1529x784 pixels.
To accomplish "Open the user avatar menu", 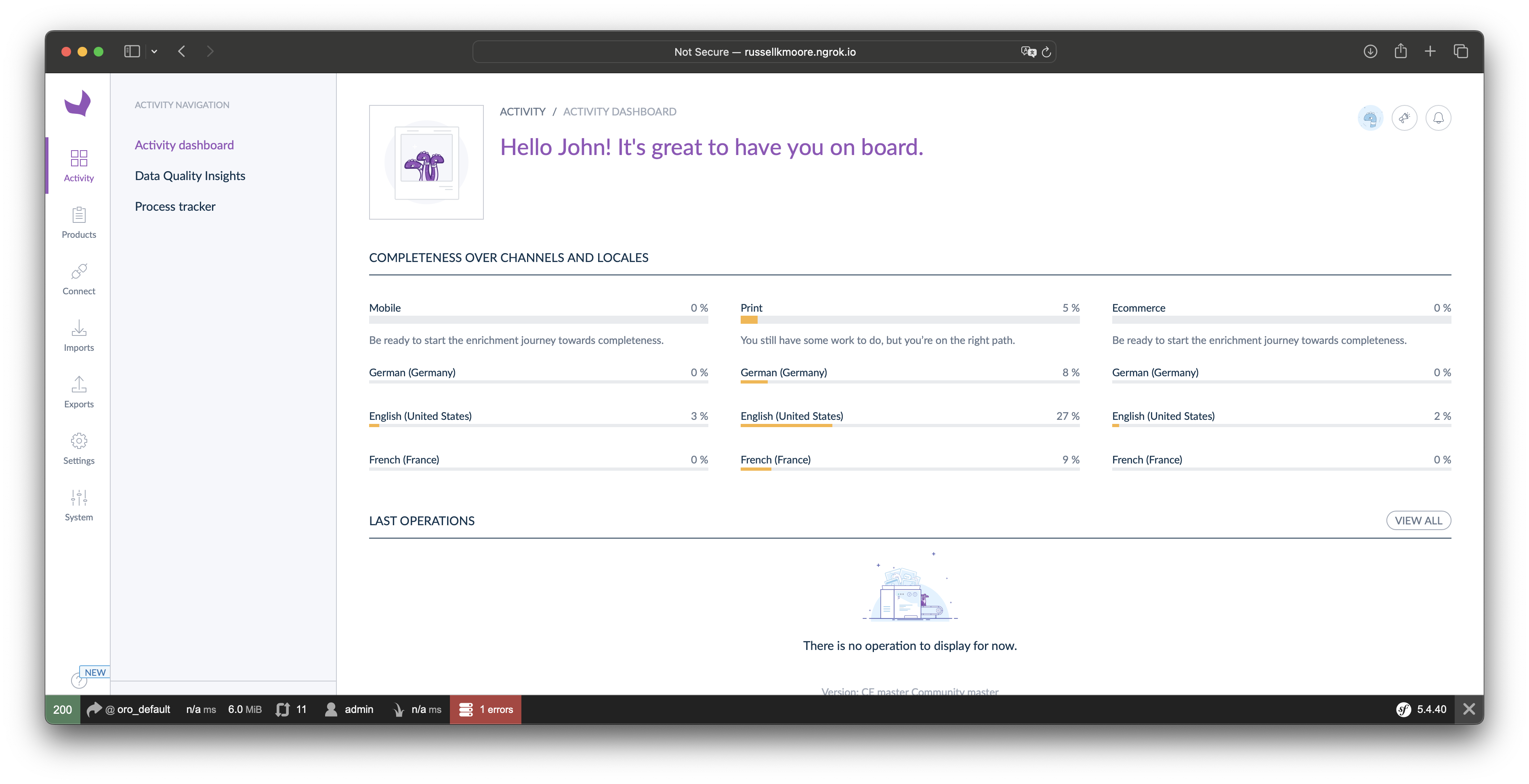I will click(1370, 118).
